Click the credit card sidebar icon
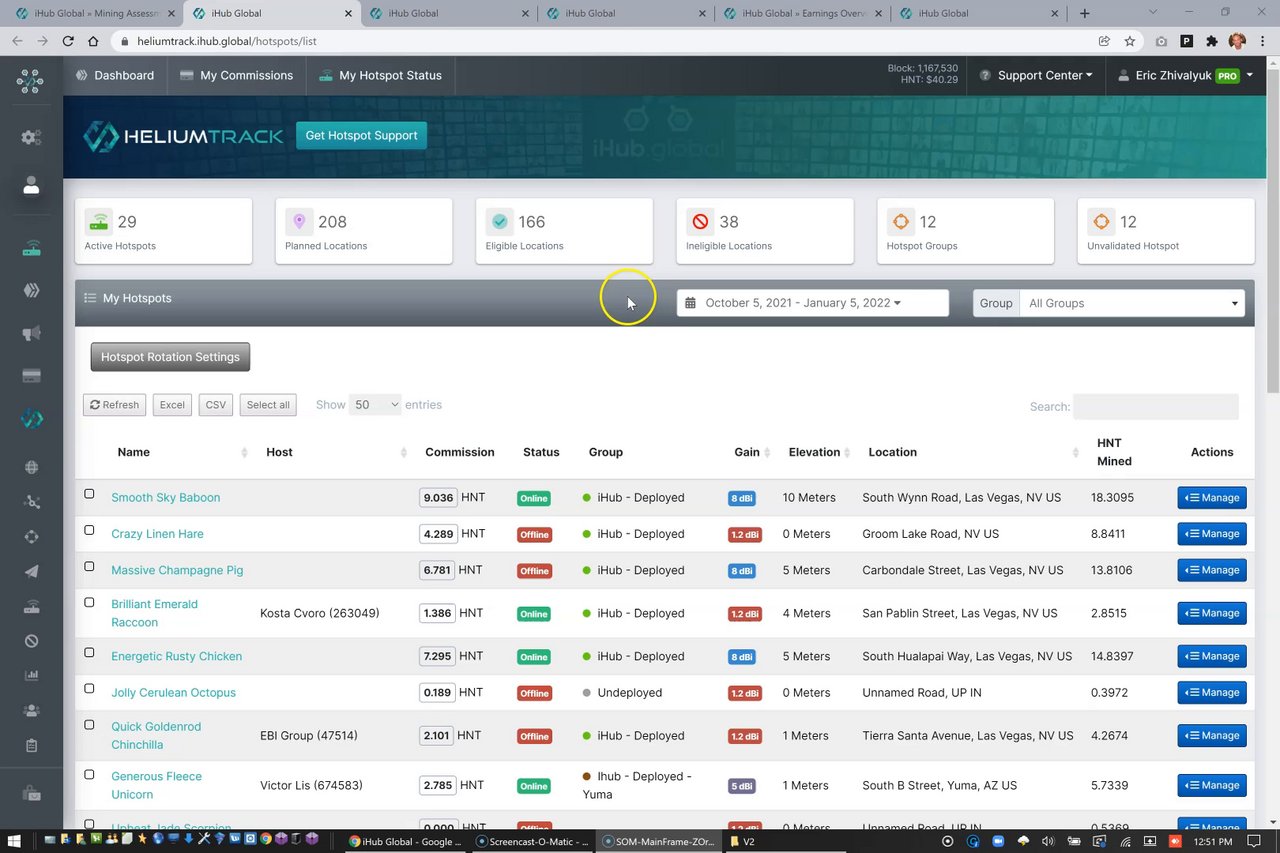 (31, 376)
